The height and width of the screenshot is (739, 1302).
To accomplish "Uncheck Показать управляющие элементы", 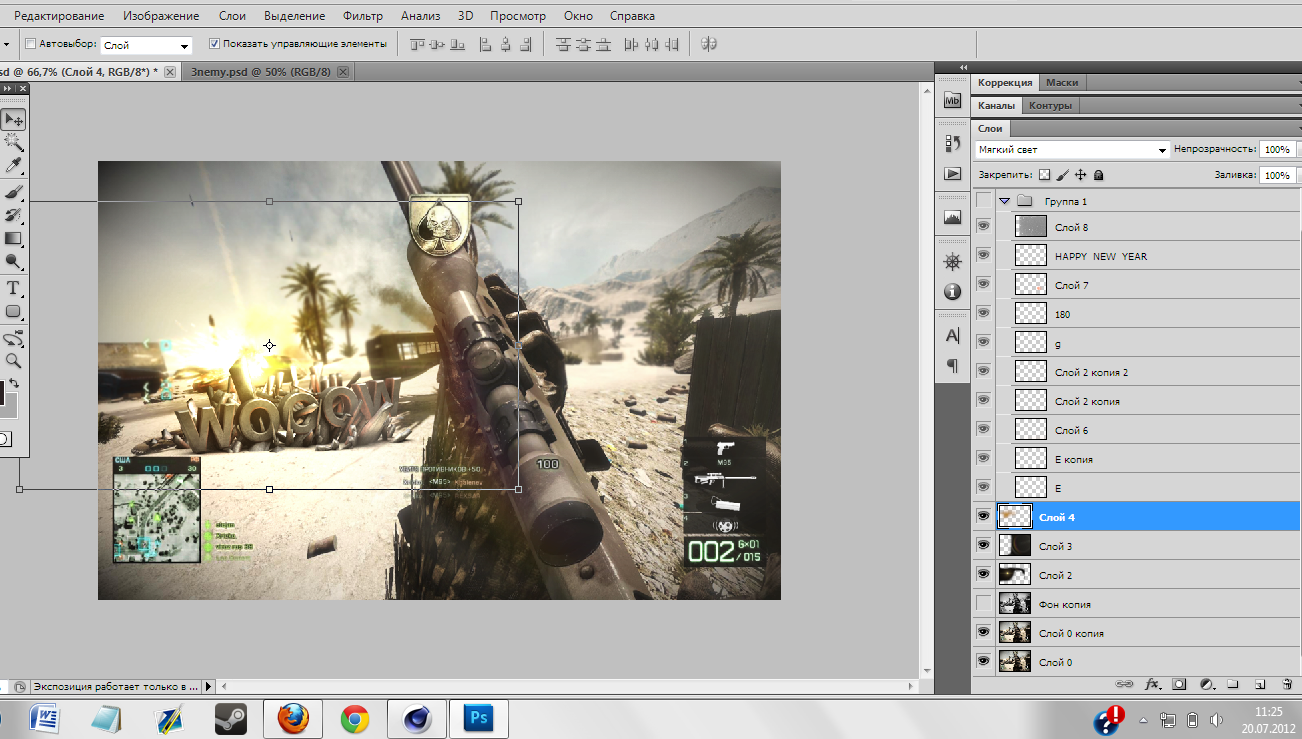I will point(214,44).
